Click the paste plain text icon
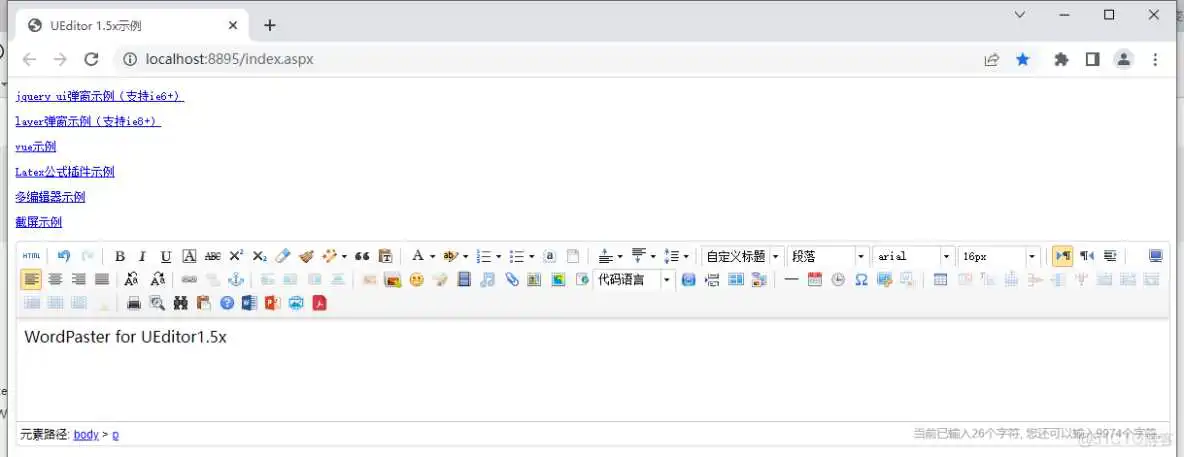Screen dimensions: 1184x457 (x=385, y=256)
